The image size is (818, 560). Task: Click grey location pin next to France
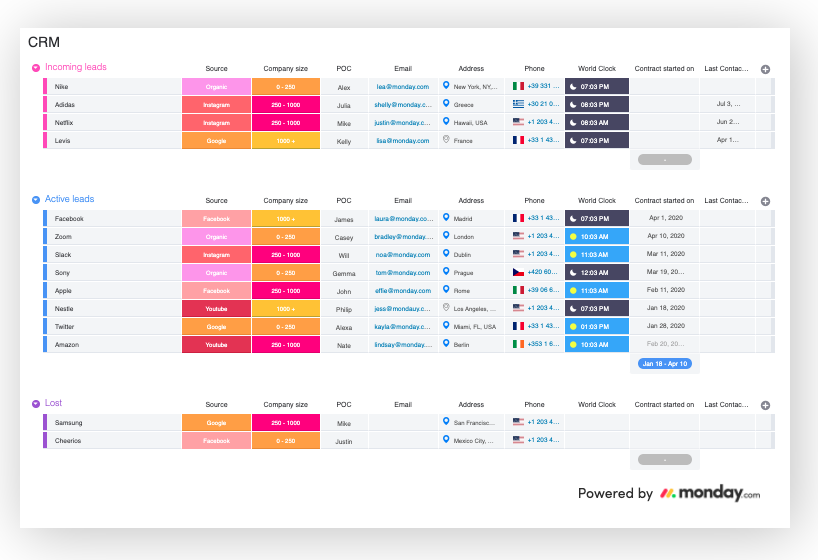tap(446, 139)
